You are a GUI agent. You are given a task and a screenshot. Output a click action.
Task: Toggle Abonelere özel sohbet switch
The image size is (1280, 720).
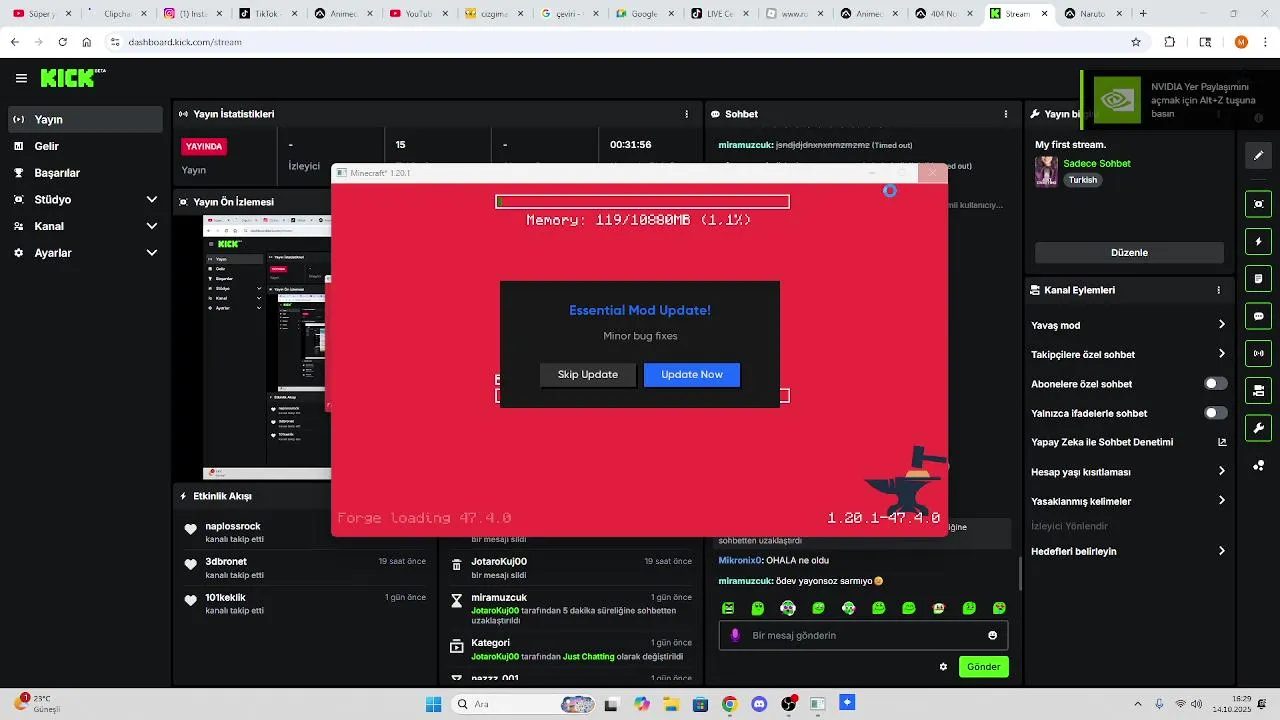[x=1215, y=384]
